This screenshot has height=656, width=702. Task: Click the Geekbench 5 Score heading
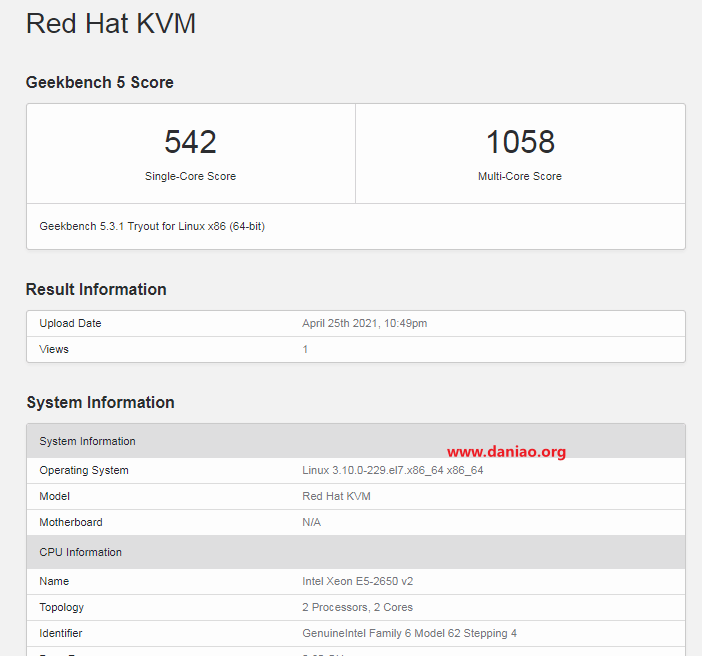pos(99,82)
